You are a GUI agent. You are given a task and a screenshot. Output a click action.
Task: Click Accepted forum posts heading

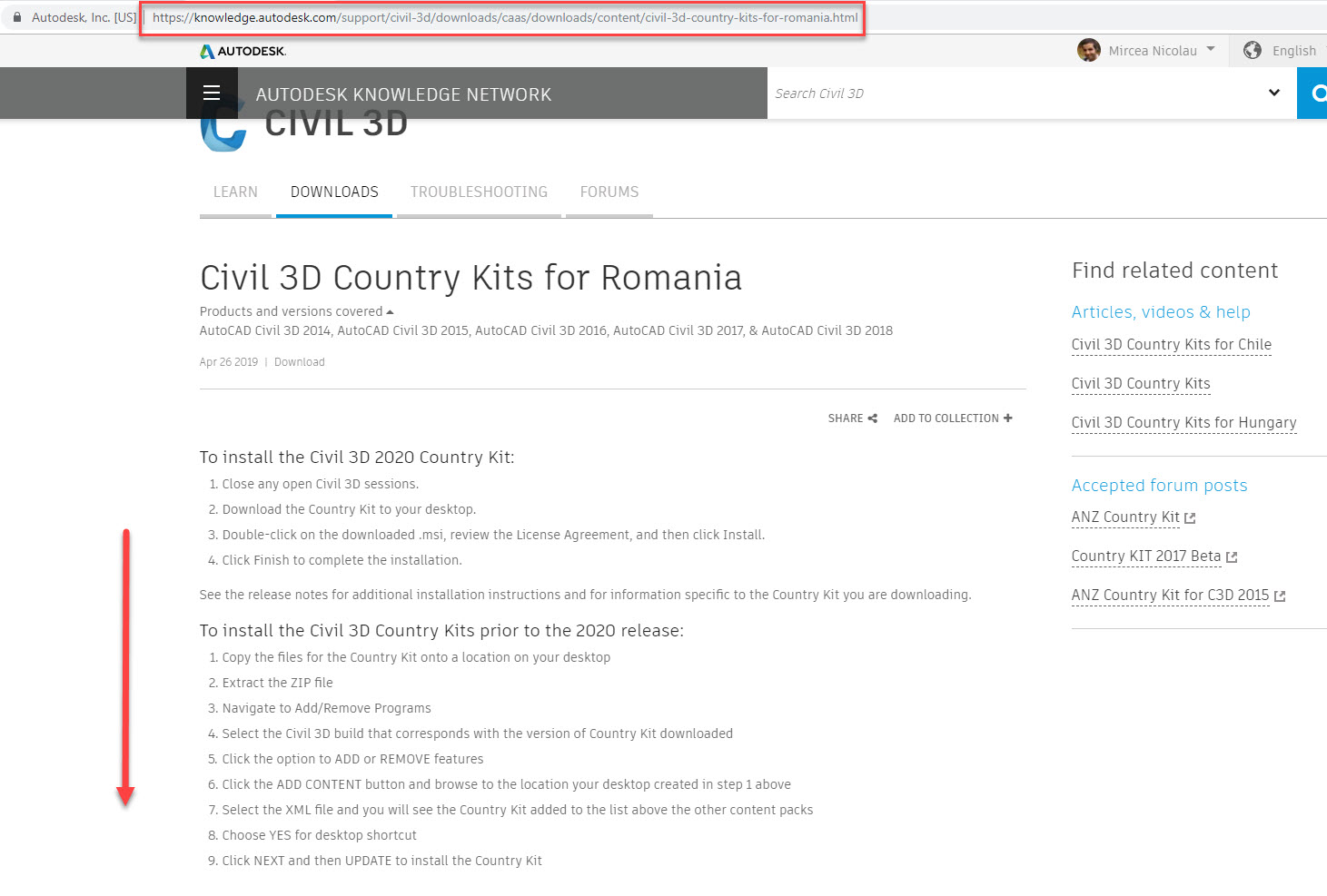point(1159,486)
